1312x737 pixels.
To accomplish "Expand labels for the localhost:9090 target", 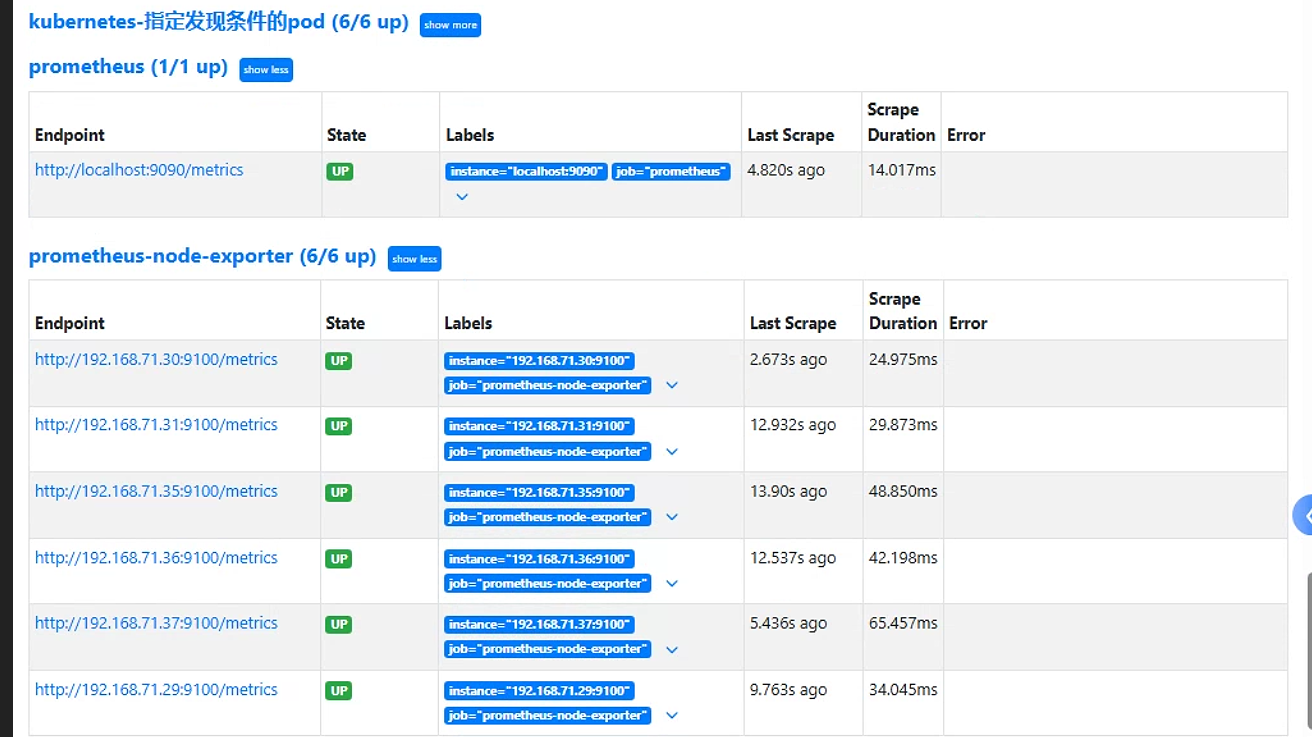I will click(x=462, y=197).
